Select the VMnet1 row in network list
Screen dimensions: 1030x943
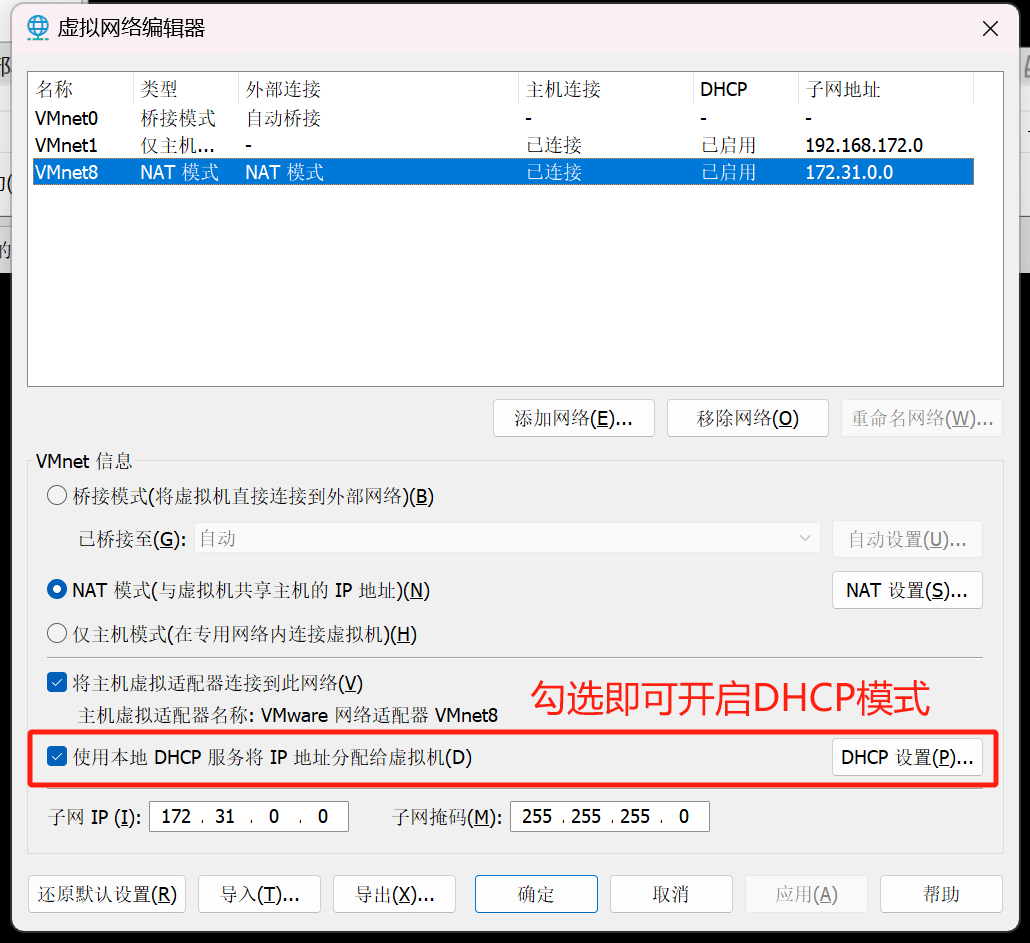pyautogui.click(x=503, y=145)
